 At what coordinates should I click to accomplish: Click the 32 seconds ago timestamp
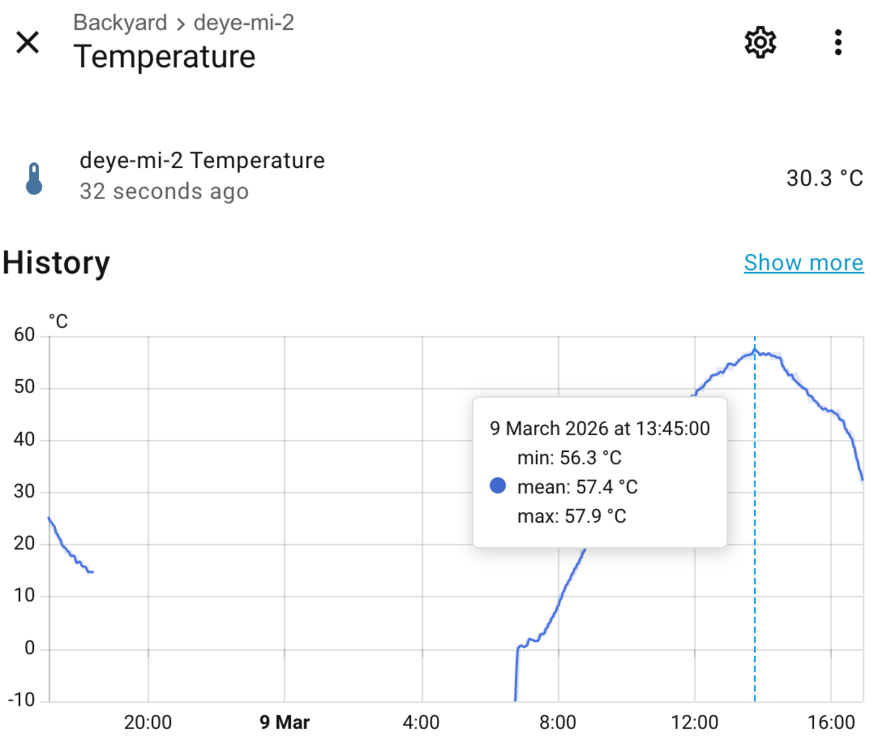[164, 191]
